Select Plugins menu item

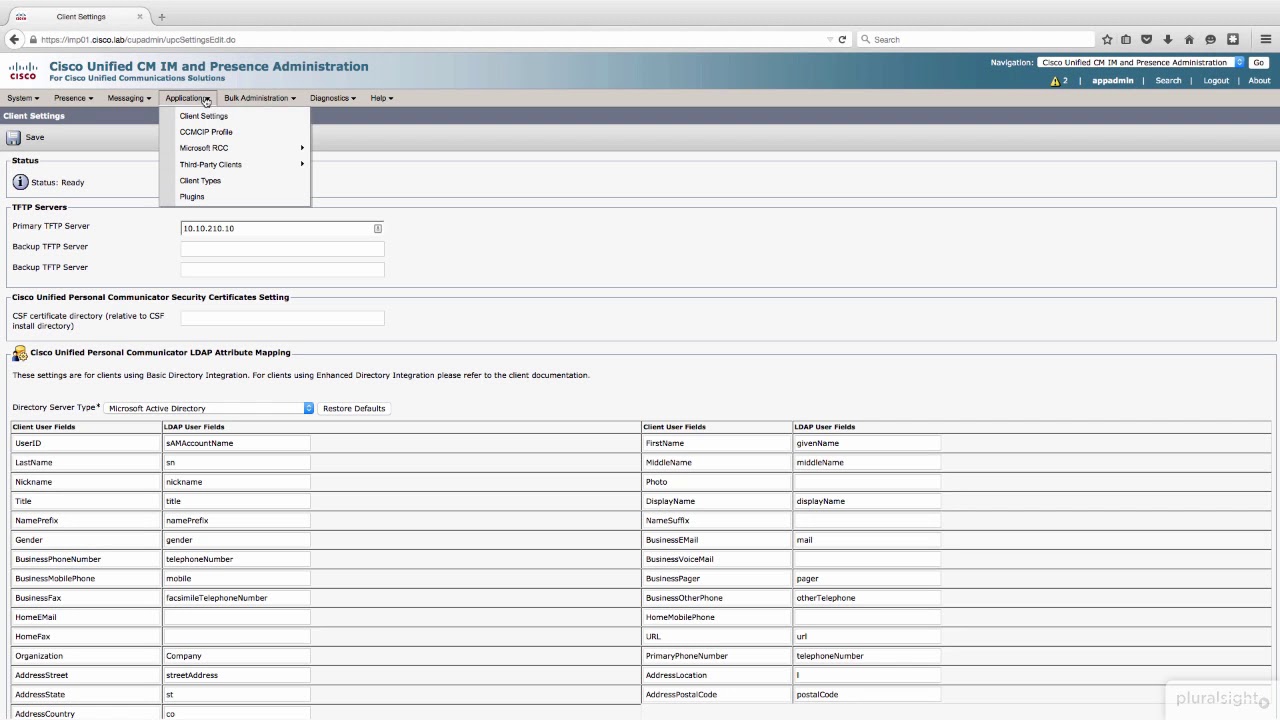click(x=192, y=197)
